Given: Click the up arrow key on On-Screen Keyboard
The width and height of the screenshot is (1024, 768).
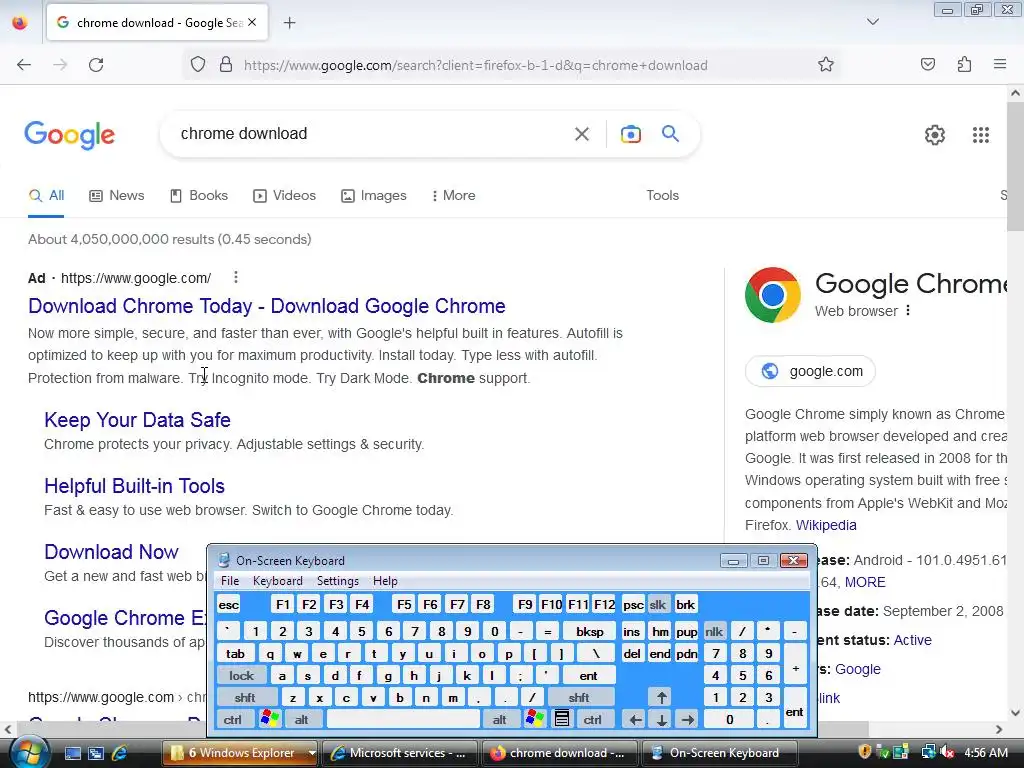Looking at the screenshot, I should point(662,697).
